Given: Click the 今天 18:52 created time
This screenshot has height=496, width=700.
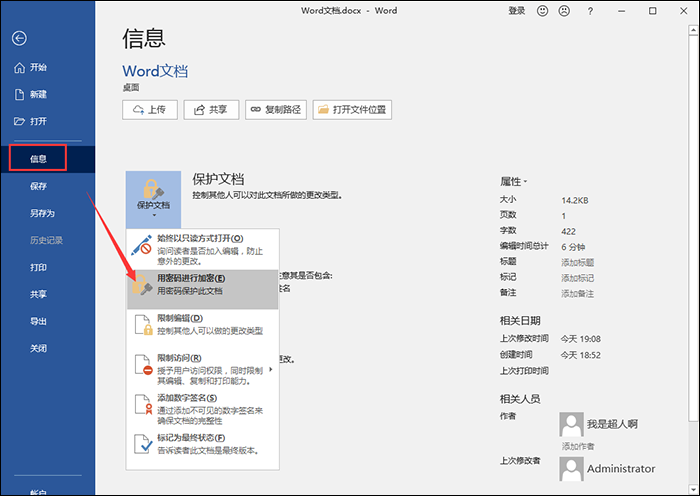Looking at the screenshot, I should pyautogui.click(x=580, y=355).
